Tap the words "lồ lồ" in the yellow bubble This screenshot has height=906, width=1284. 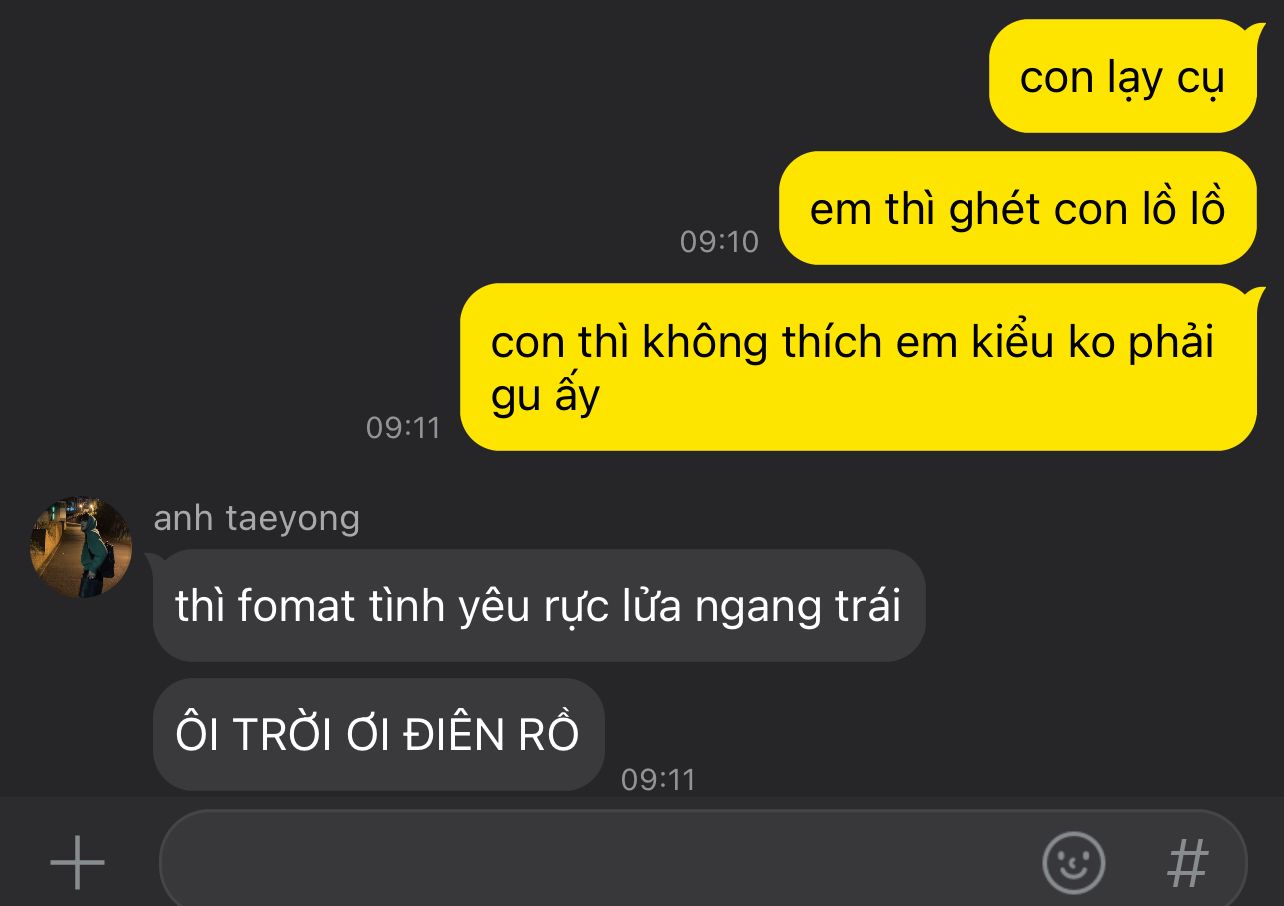pos(1170,209)
